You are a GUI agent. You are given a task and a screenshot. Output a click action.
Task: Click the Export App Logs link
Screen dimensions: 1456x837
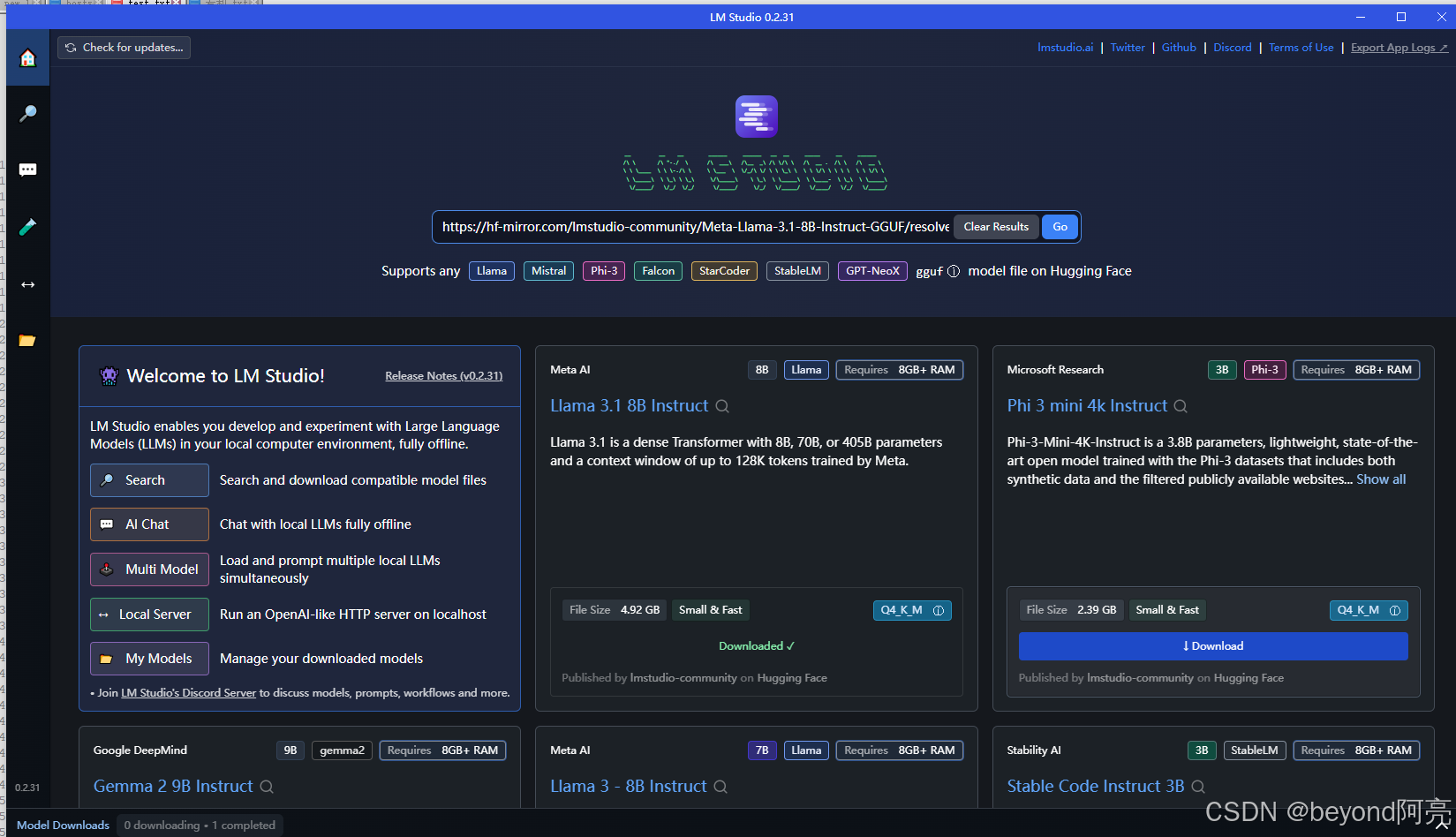[x=1399, y=48]
